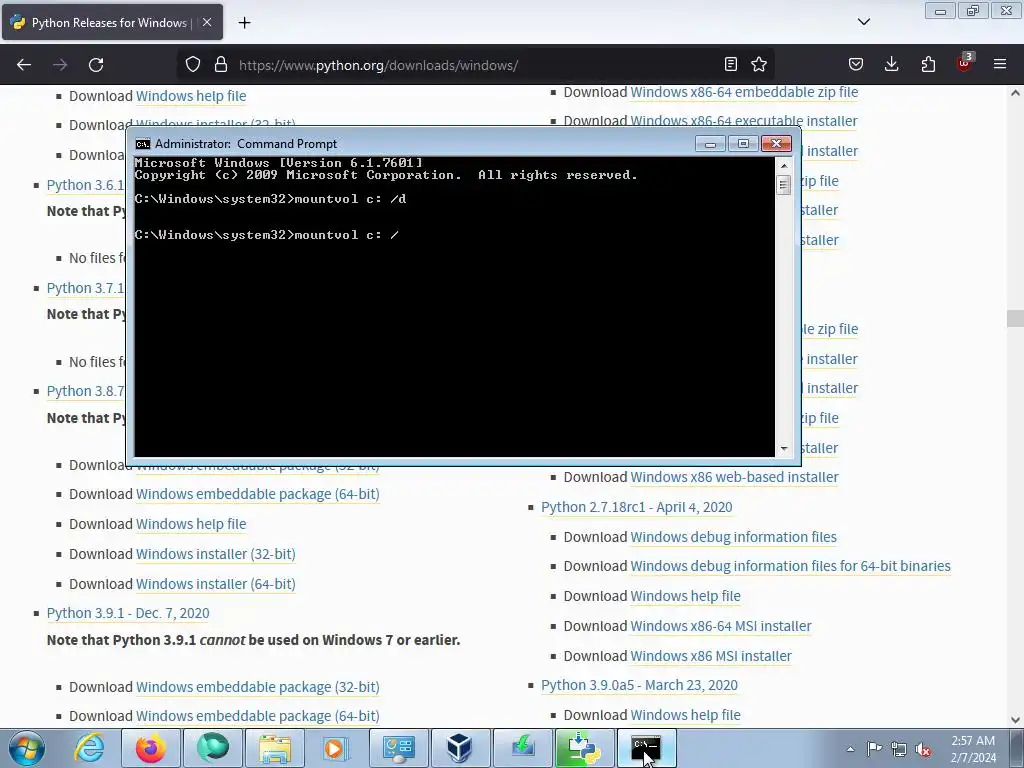Open the Windows Start orb

pyautogui.click(x=27, y=748)
